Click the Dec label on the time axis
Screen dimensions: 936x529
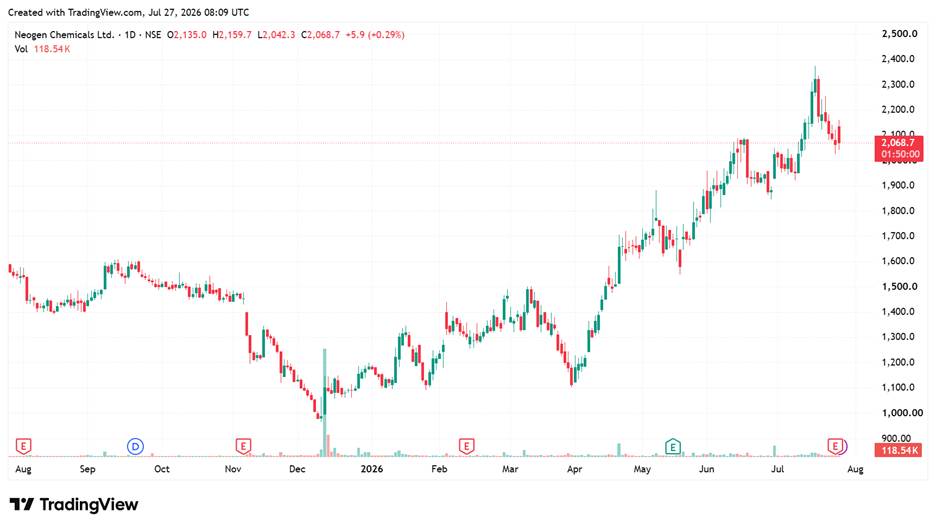click(x=297, y=469)
